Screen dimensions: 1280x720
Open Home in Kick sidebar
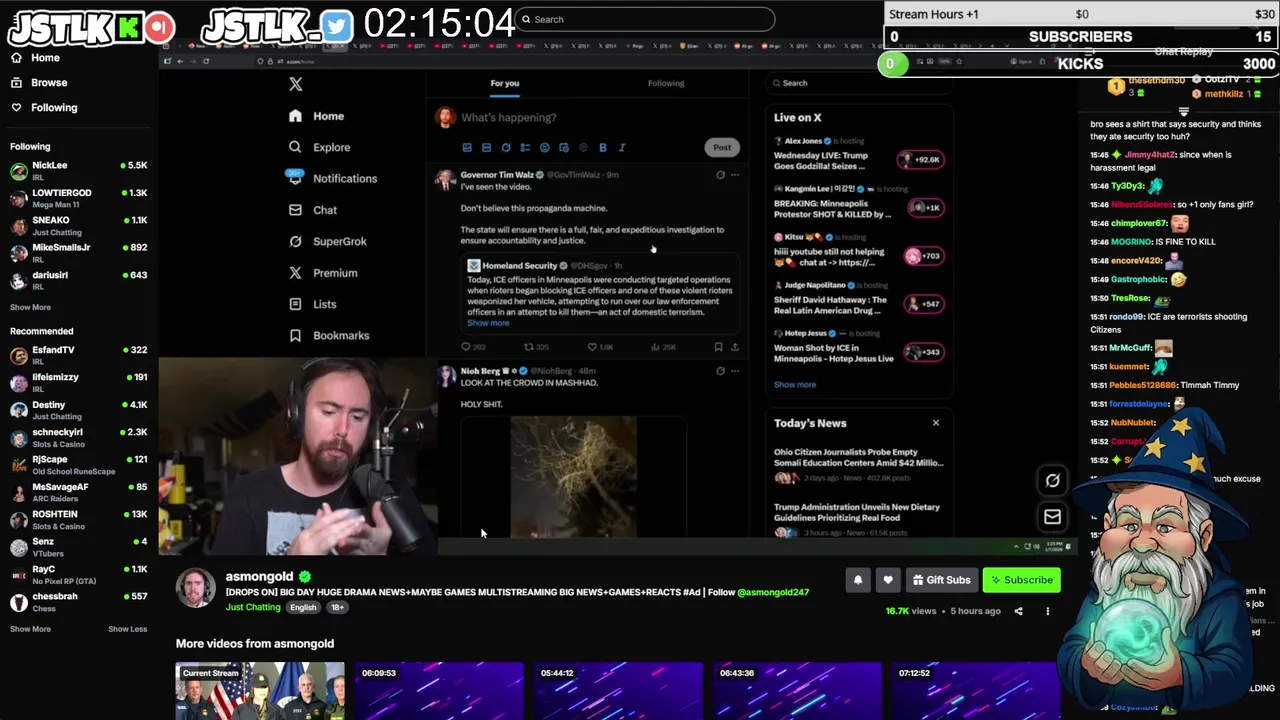coord(35,58)
